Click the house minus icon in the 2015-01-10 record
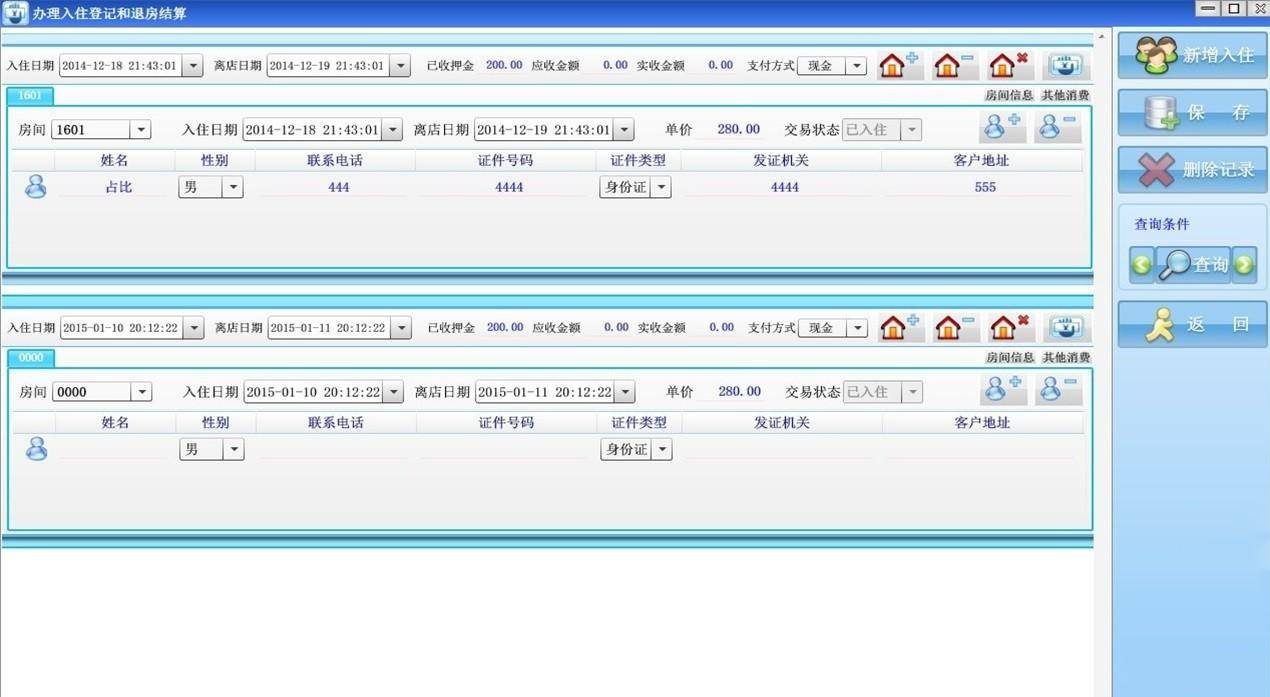This screenshot has height=697, width=1270. click(956, 327)
